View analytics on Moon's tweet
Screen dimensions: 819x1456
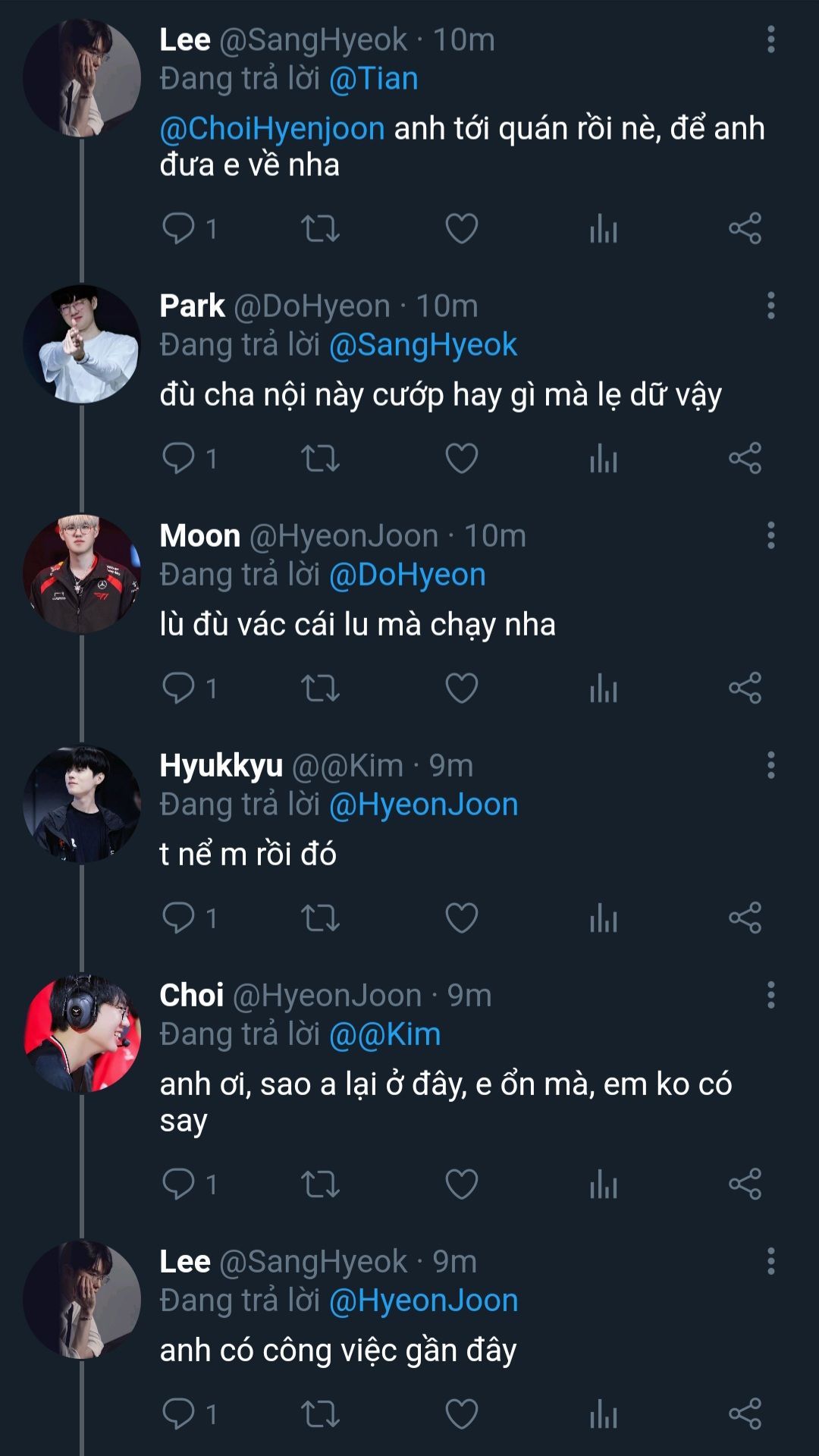[604, 688]
